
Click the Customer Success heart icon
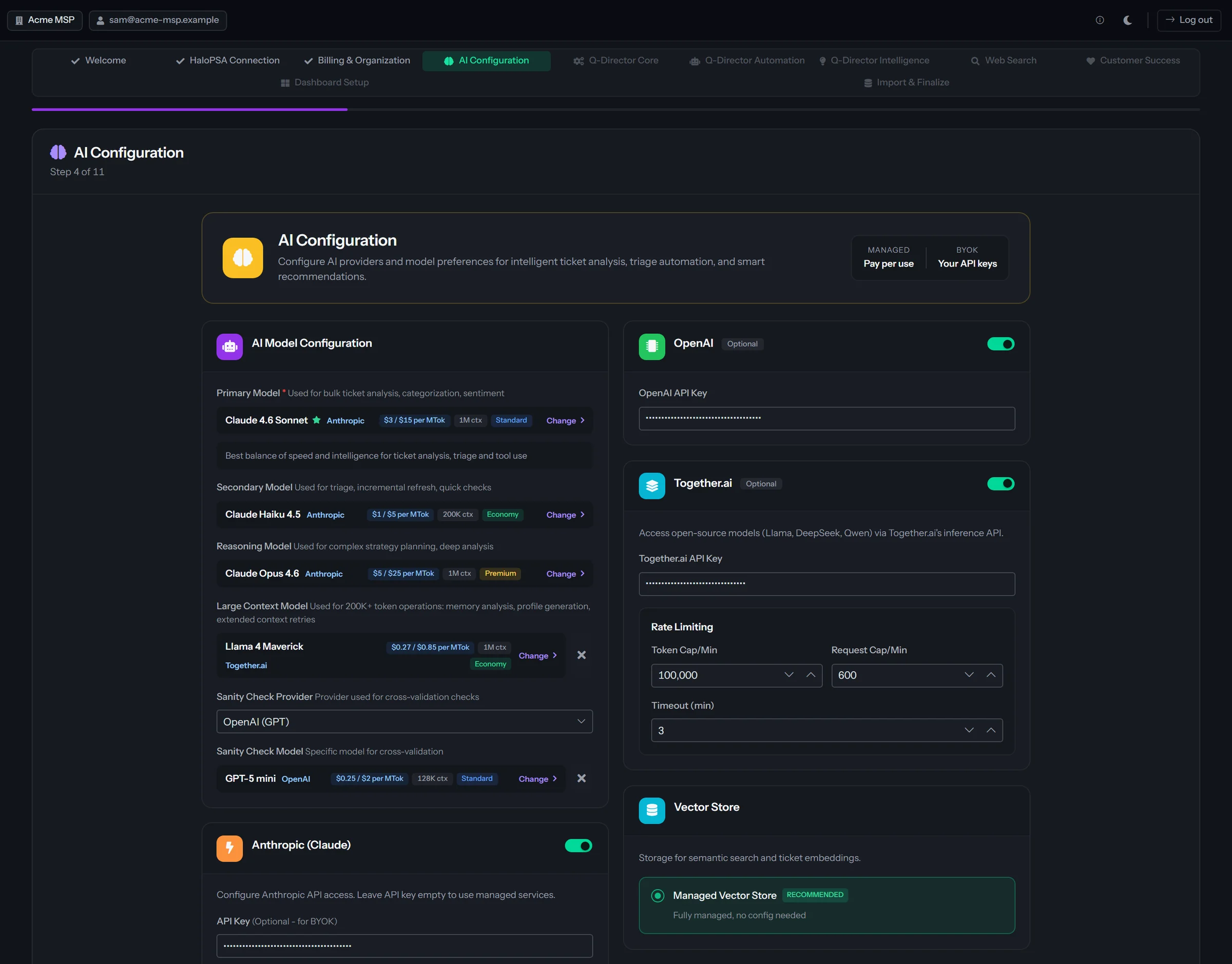click(1090, 61)
